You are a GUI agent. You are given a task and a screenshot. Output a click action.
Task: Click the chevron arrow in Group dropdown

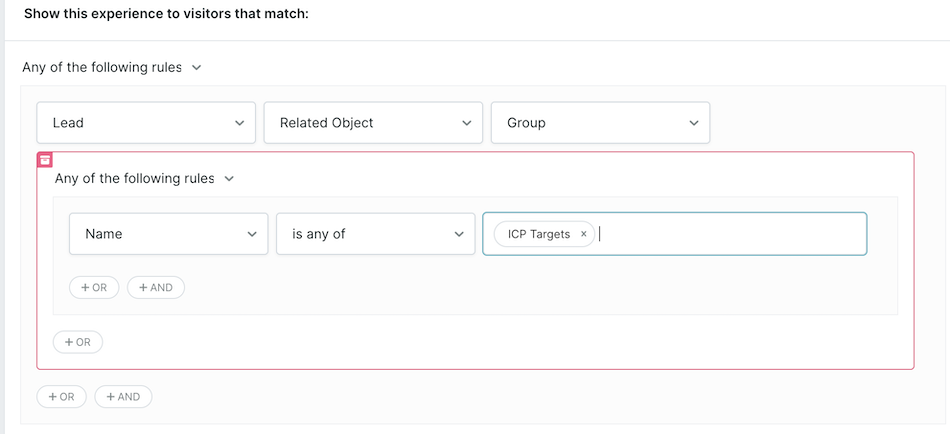click(694, 123)
